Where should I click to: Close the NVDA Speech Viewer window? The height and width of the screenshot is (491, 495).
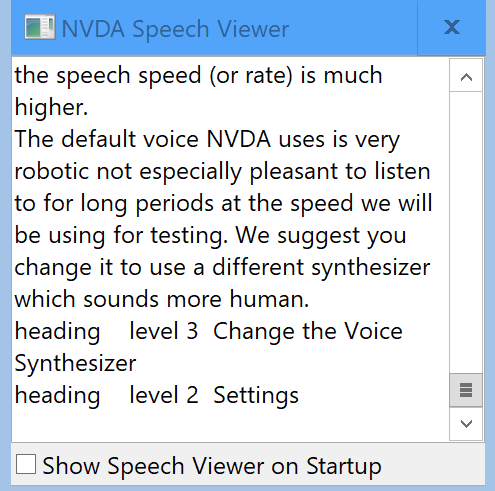(x=451, y=27)
